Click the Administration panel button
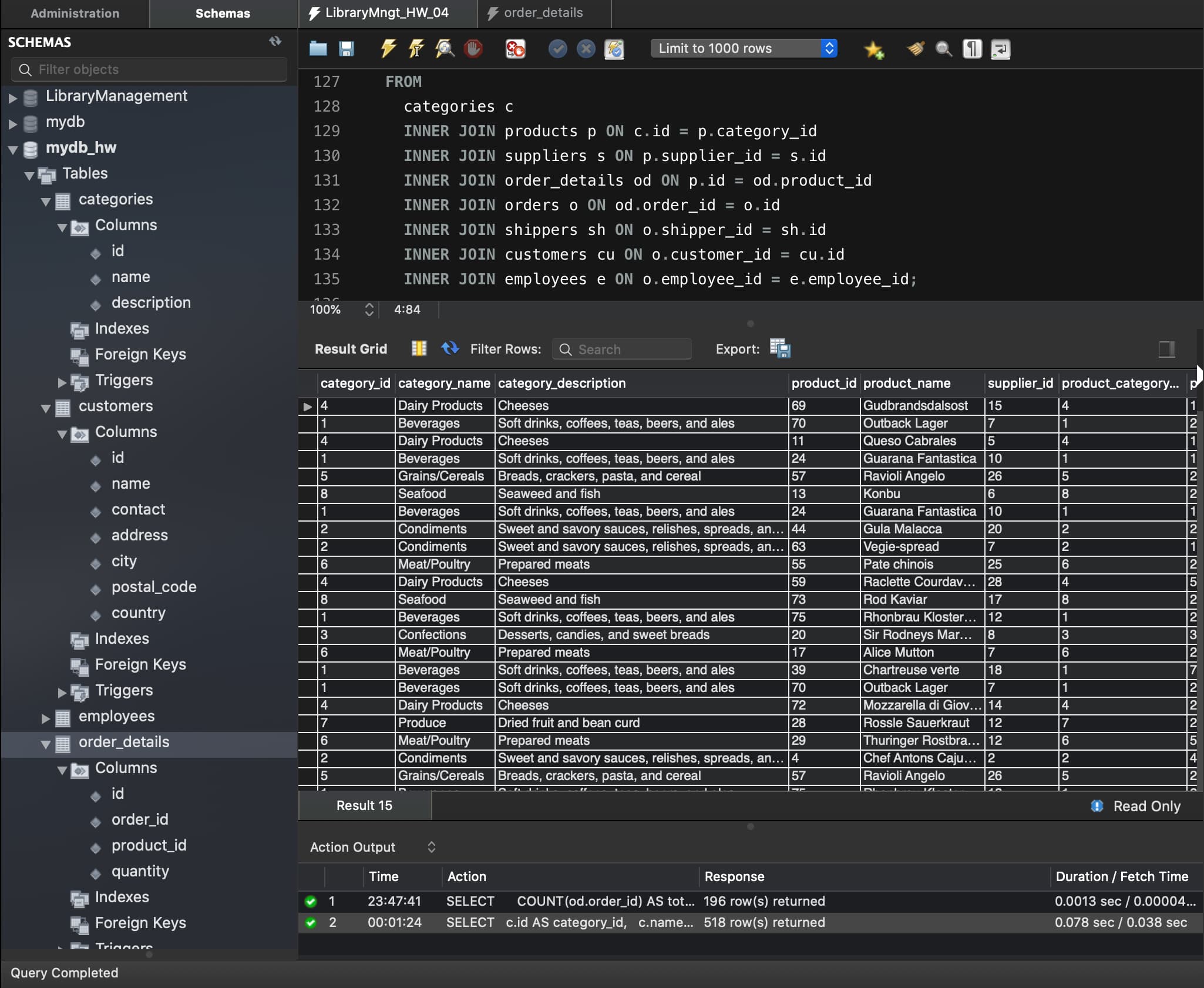 (75, 13)
